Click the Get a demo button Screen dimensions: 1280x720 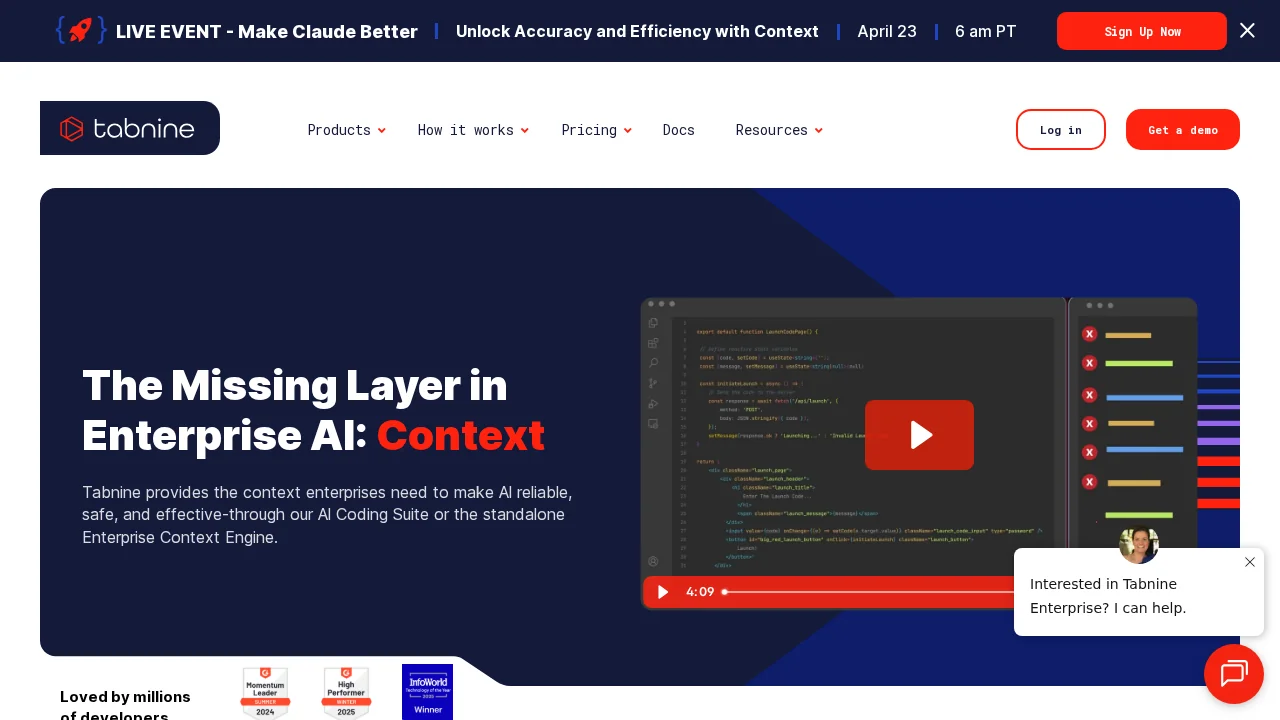coord(1182,130)
